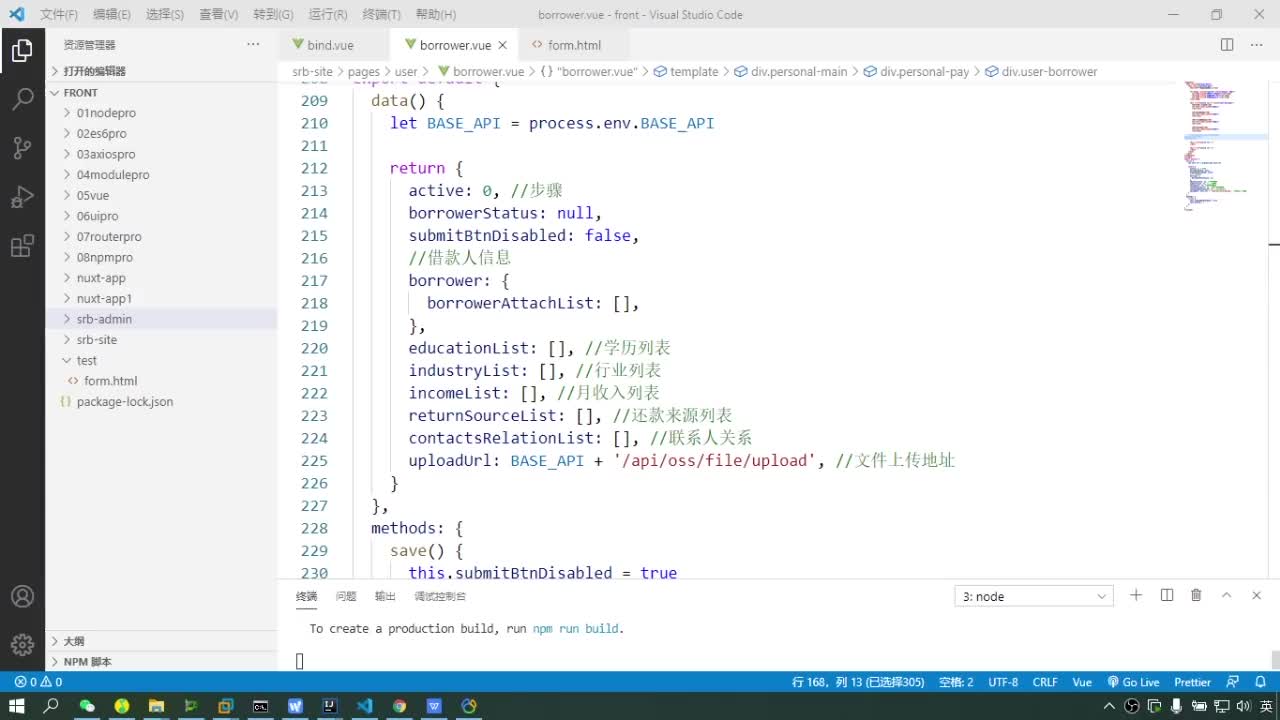Click line number 220 in the gutter
This screenshot has width=1280, height=720.
pos(314,348)
